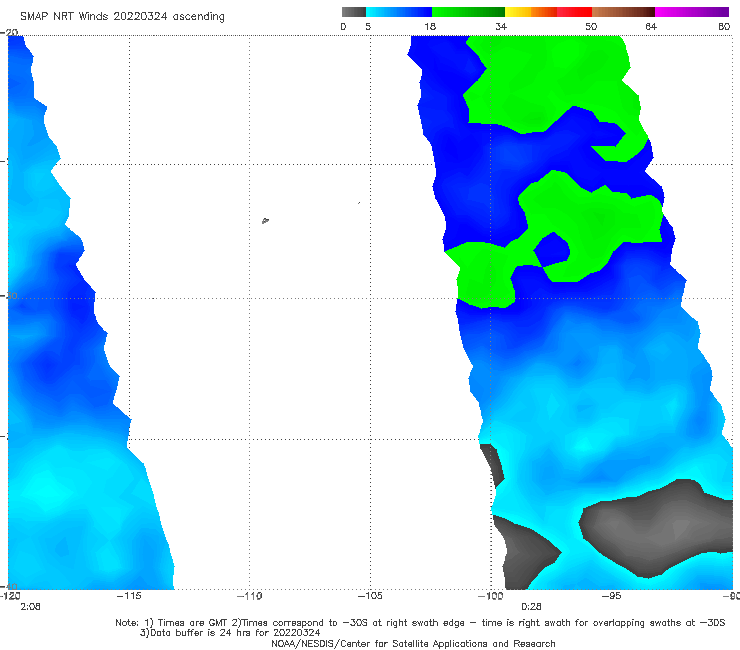The width and height of the screenshot is (740, 650).
Task: Click the title 'SMAP NRT Winds 20220324 ascending'
Action: click(x=122, y=17)
